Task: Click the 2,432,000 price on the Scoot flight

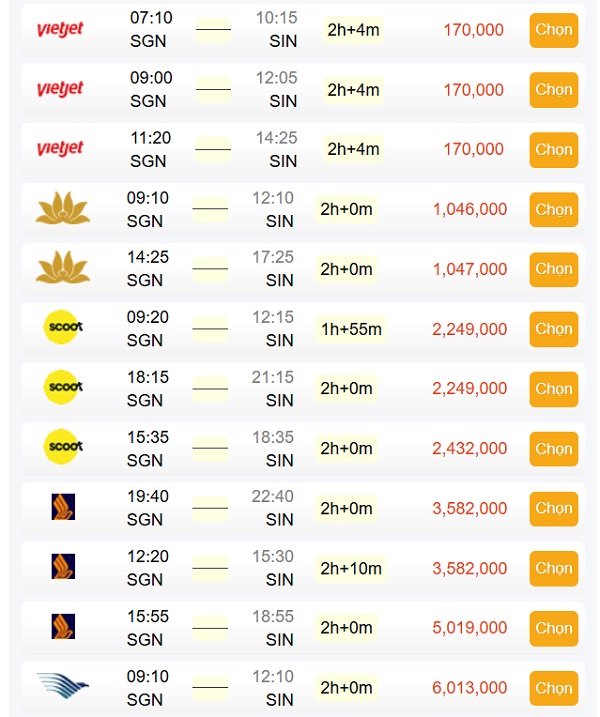Action: tap(470, 449)
